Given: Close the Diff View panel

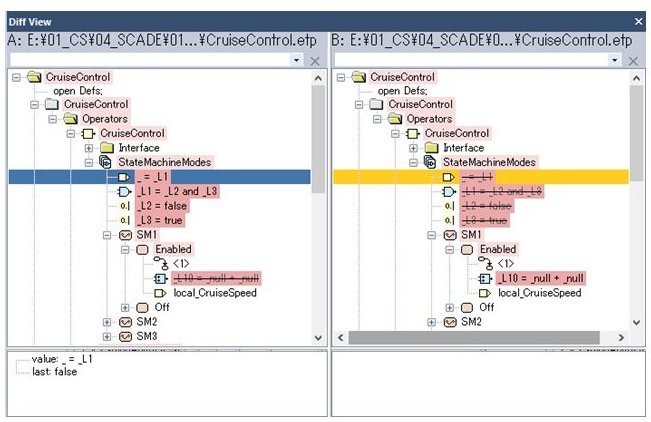Looking at the screenshot, I should [x=639, y=21].
